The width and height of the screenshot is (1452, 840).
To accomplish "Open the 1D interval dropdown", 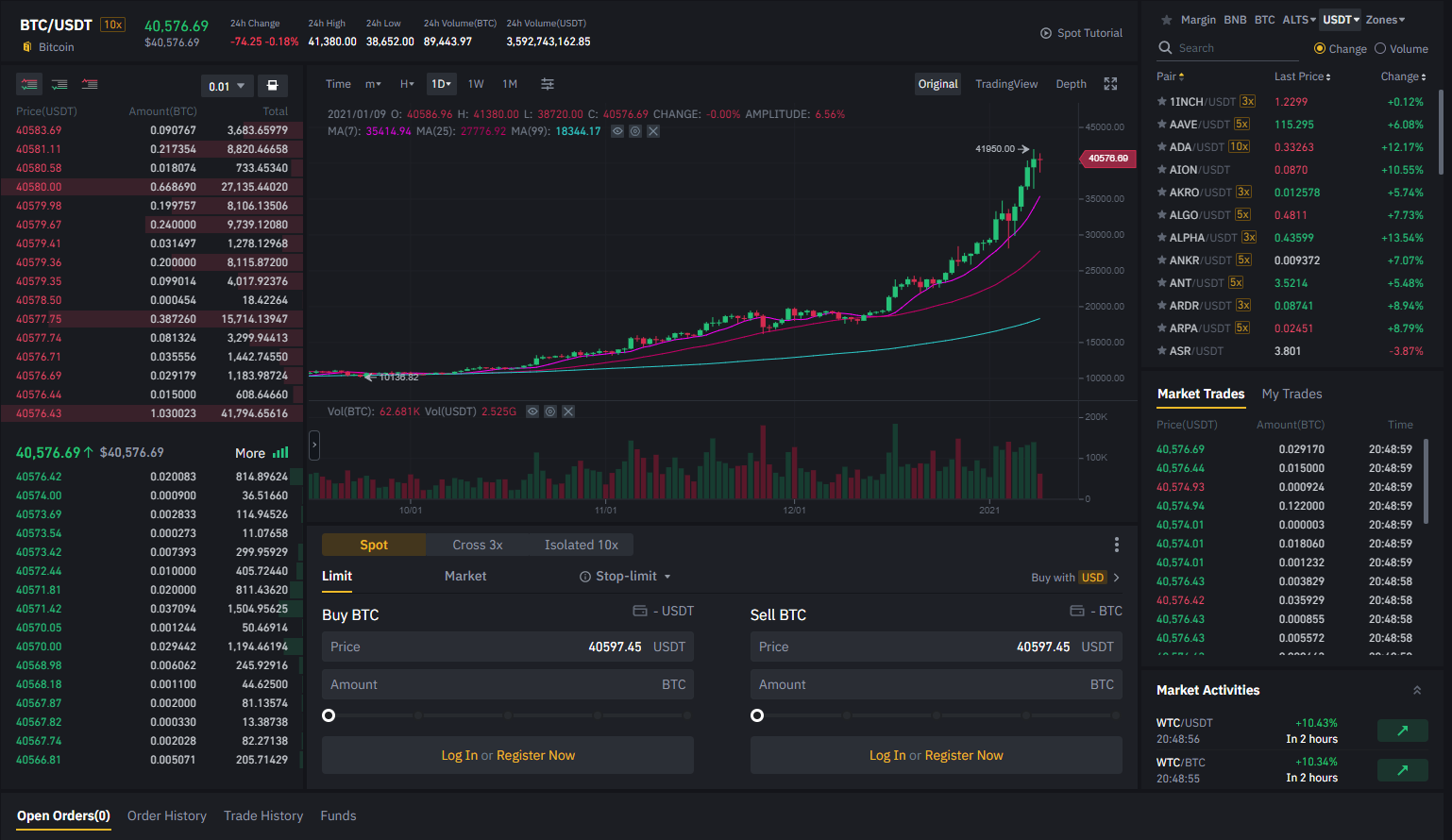I will pyautogui.click(x=442, y=84).
